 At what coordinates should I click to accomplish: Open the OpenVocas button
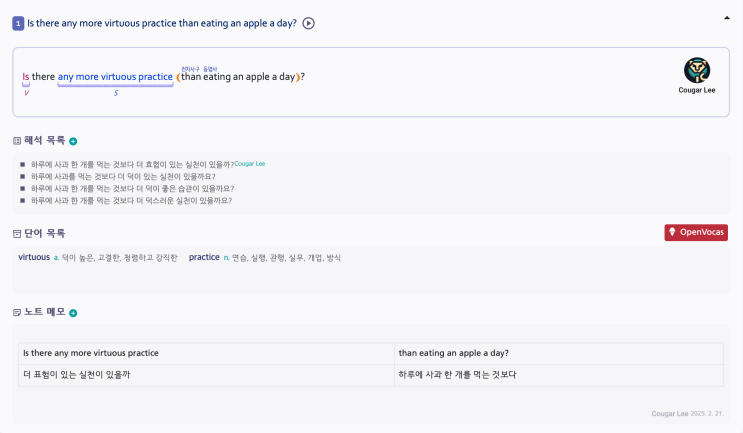[x=696, y=232]
